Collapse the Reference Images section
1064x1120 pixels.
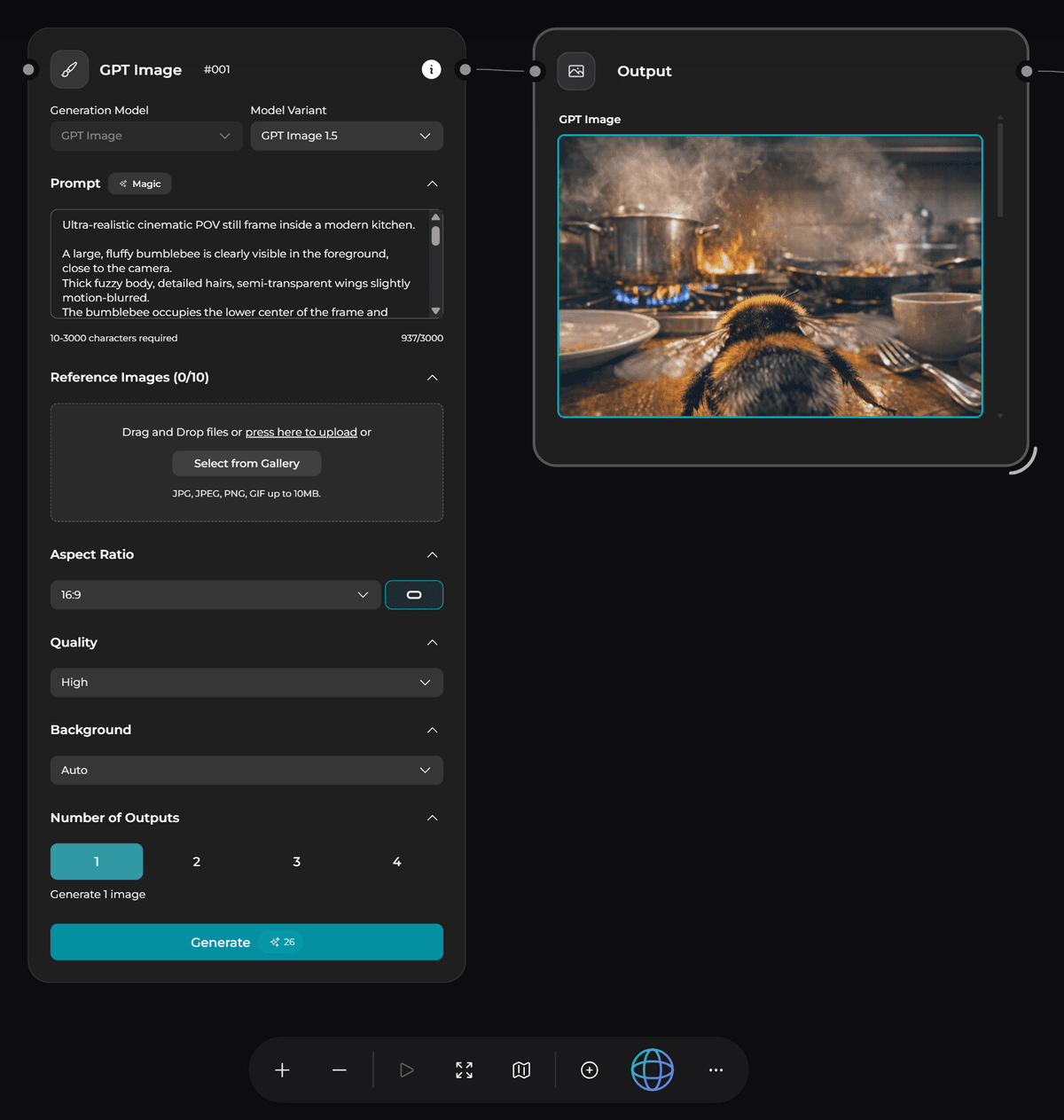[432, 378]
